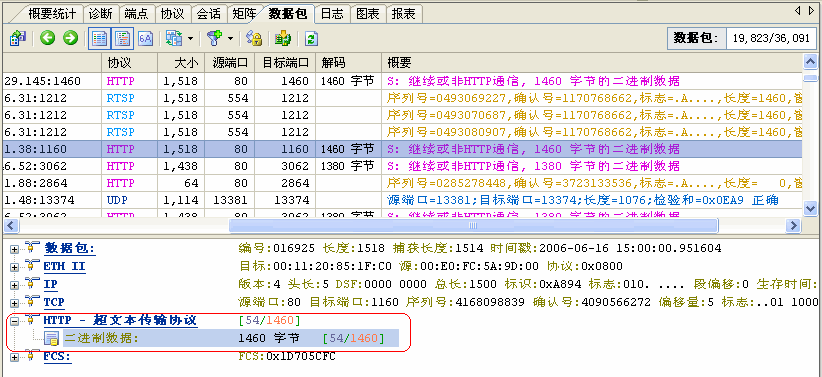This screenshot has width=822, height=377.
Task: Open the pane layout dropdown arrow
Action: coord(190,39)
